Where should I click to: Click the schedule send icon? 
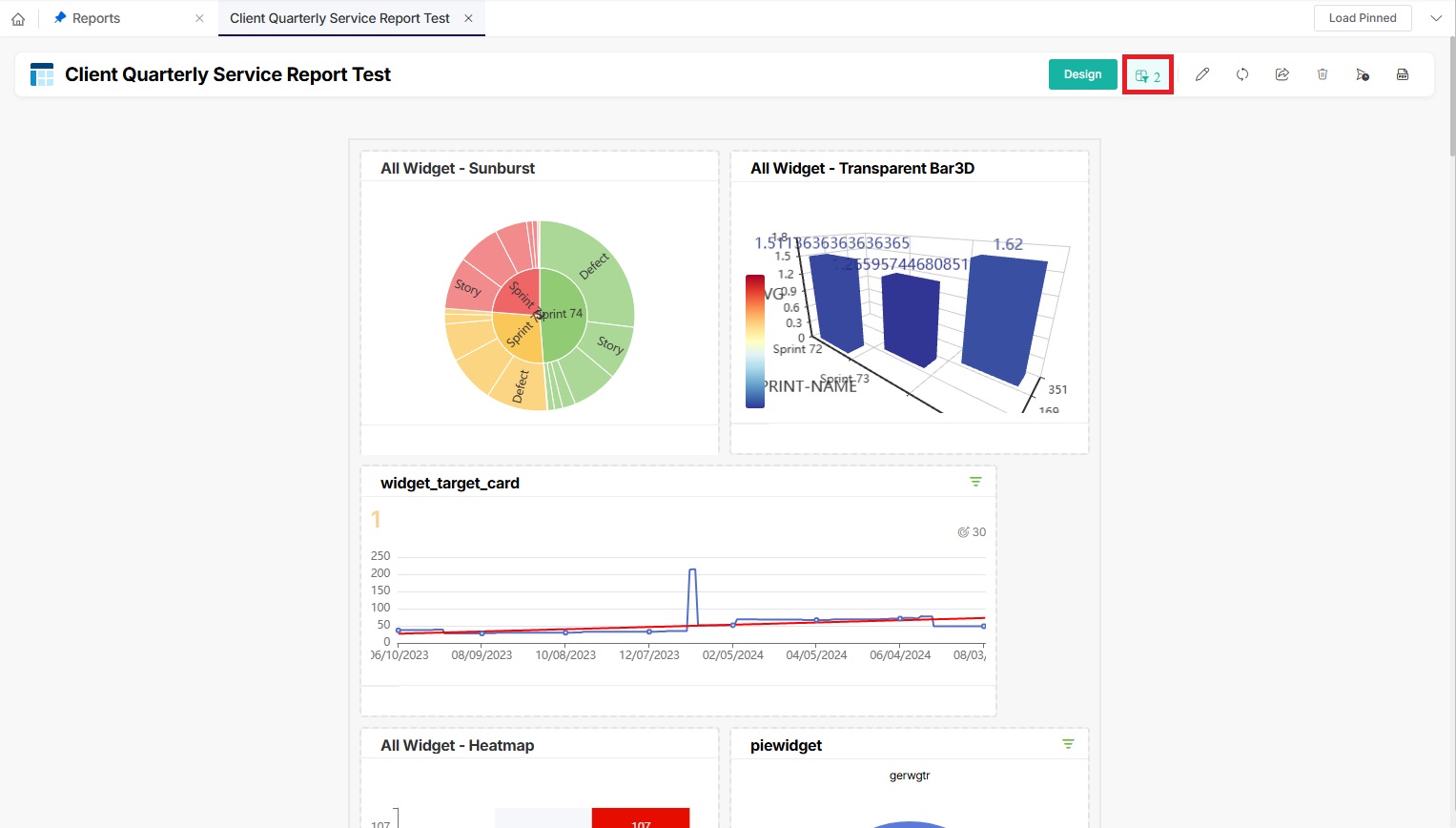click(1363, 74)
